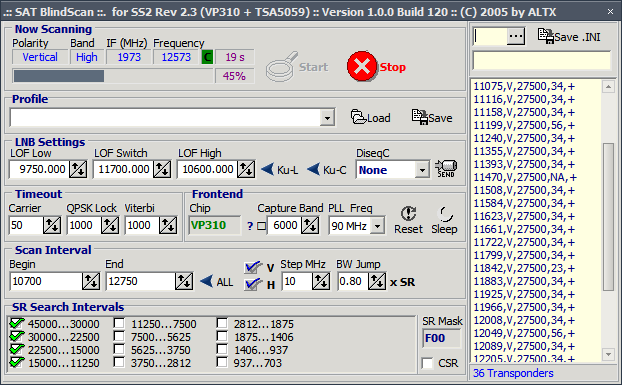Viewport: 622px width, 385px height.
Task: Click the DiseqC SEND icon
Action: click(446, 169)
